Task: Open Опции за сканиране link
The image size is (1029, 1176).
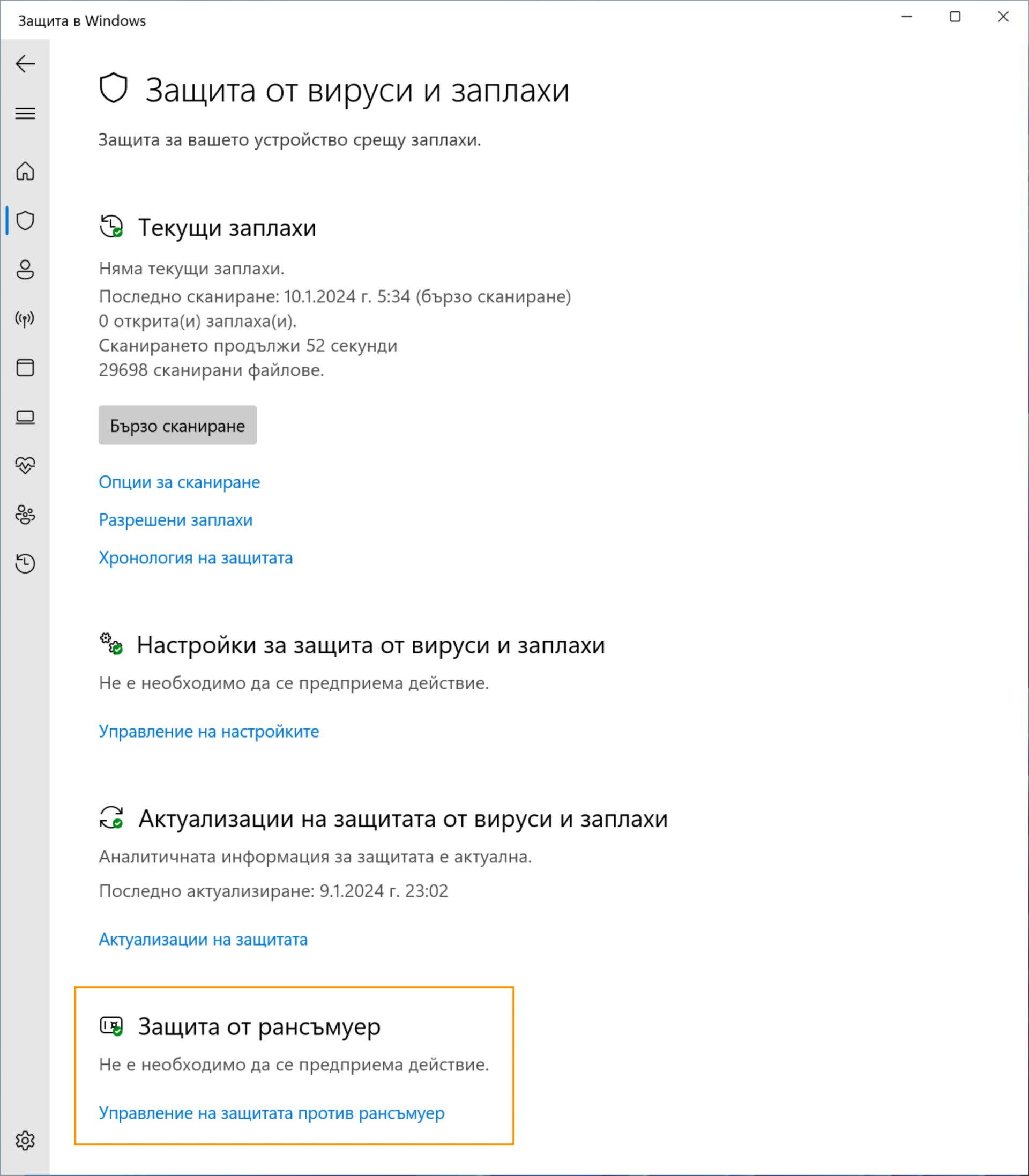Action: point(179,482)
